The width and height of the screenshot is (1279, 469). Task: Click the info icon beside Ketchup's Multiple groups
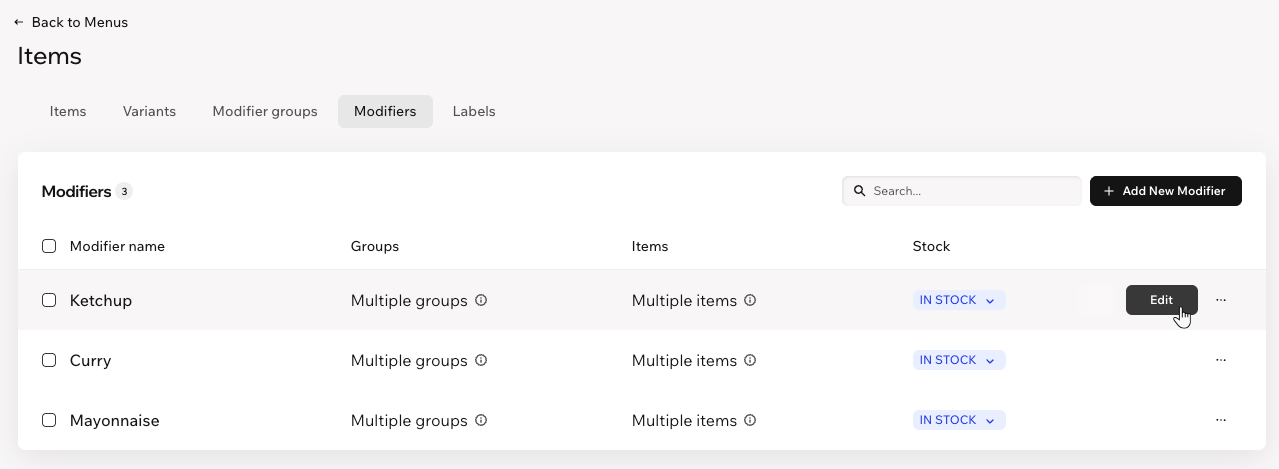coord(481,300)
